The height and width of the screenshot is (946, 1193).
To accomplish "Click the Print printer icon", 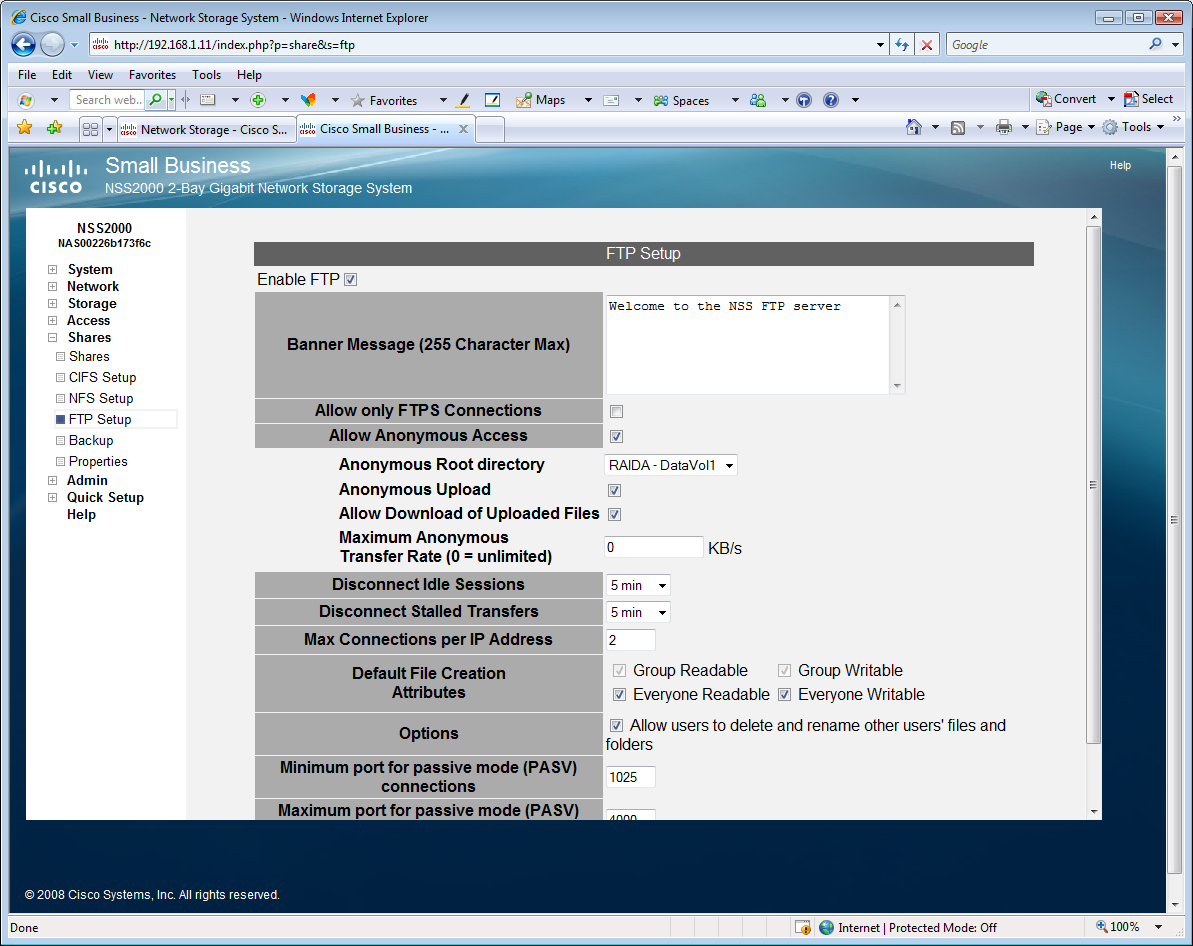I will point(1004,127).
